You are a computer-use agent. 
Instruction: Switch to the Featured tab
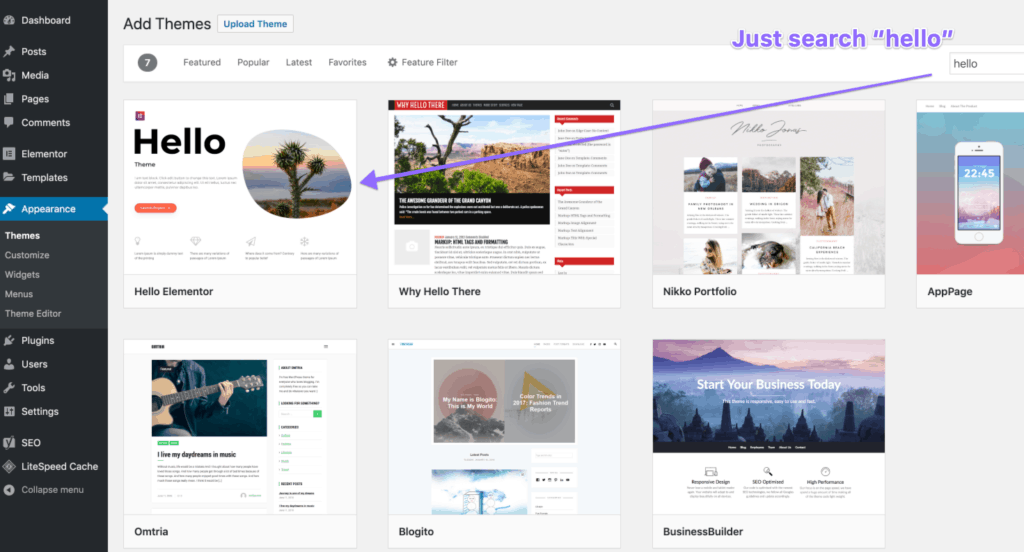(x=202, y=62)
